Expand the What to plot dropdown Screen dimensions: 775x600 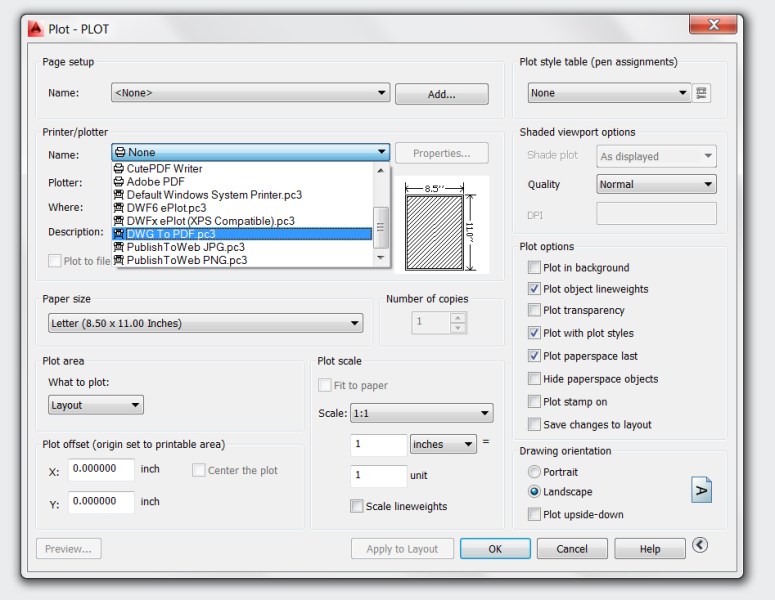(96, 405)
